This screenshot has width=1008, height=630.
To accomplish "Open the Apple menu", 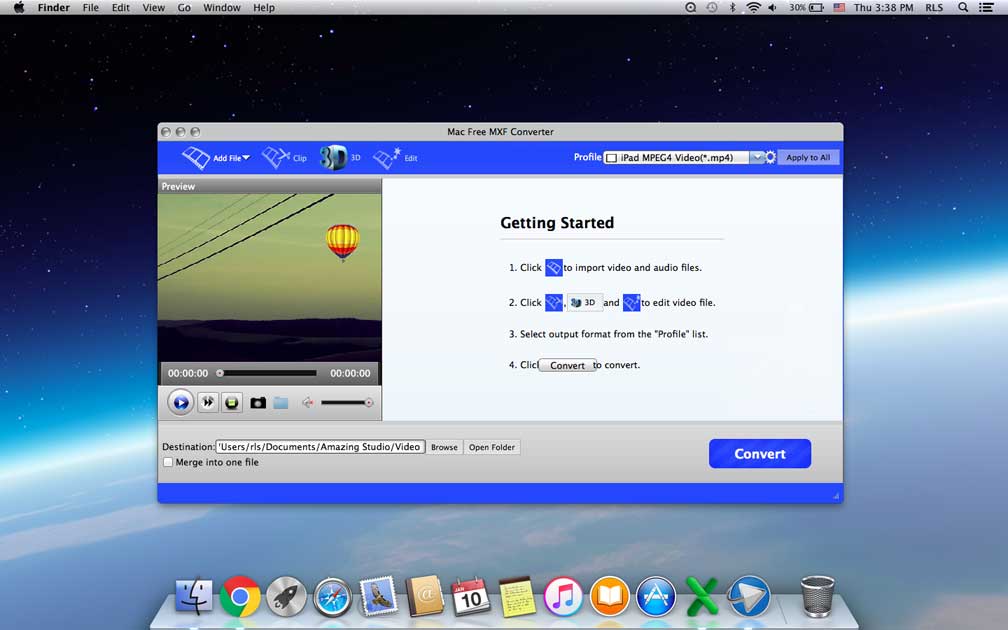I will click(19, 8).
